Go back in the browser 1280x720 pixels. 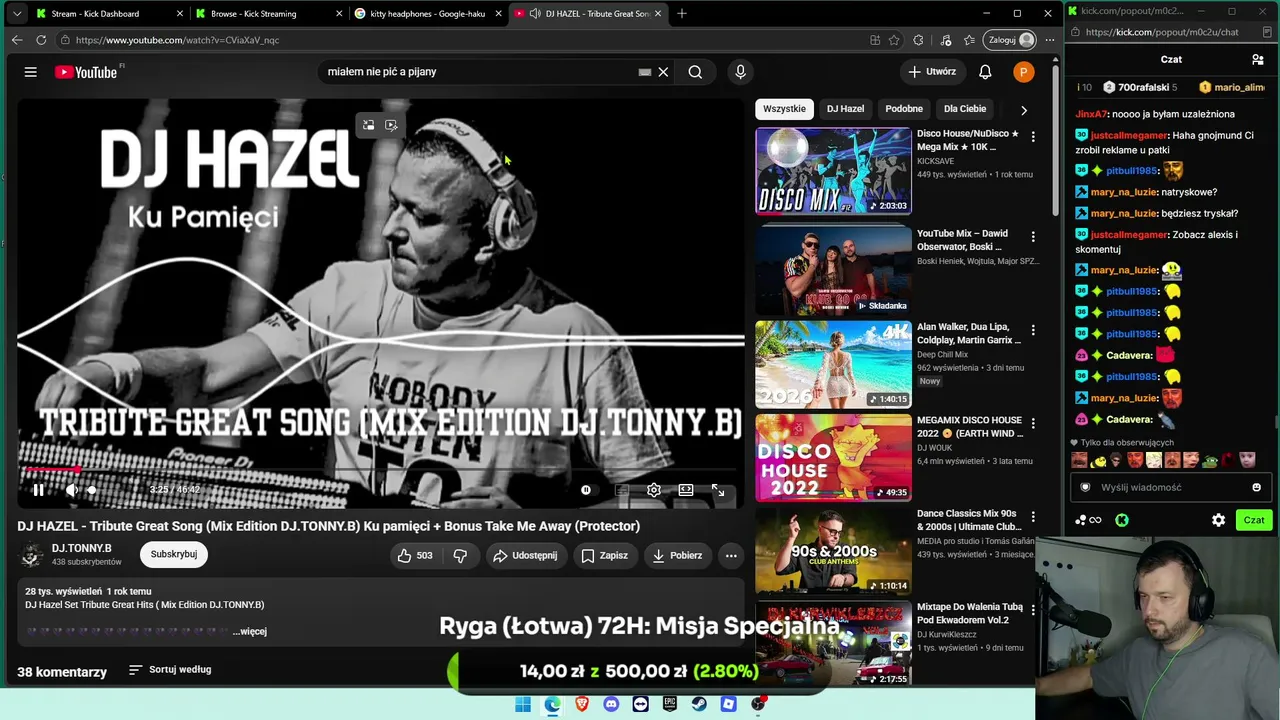(x=17, y=40)
